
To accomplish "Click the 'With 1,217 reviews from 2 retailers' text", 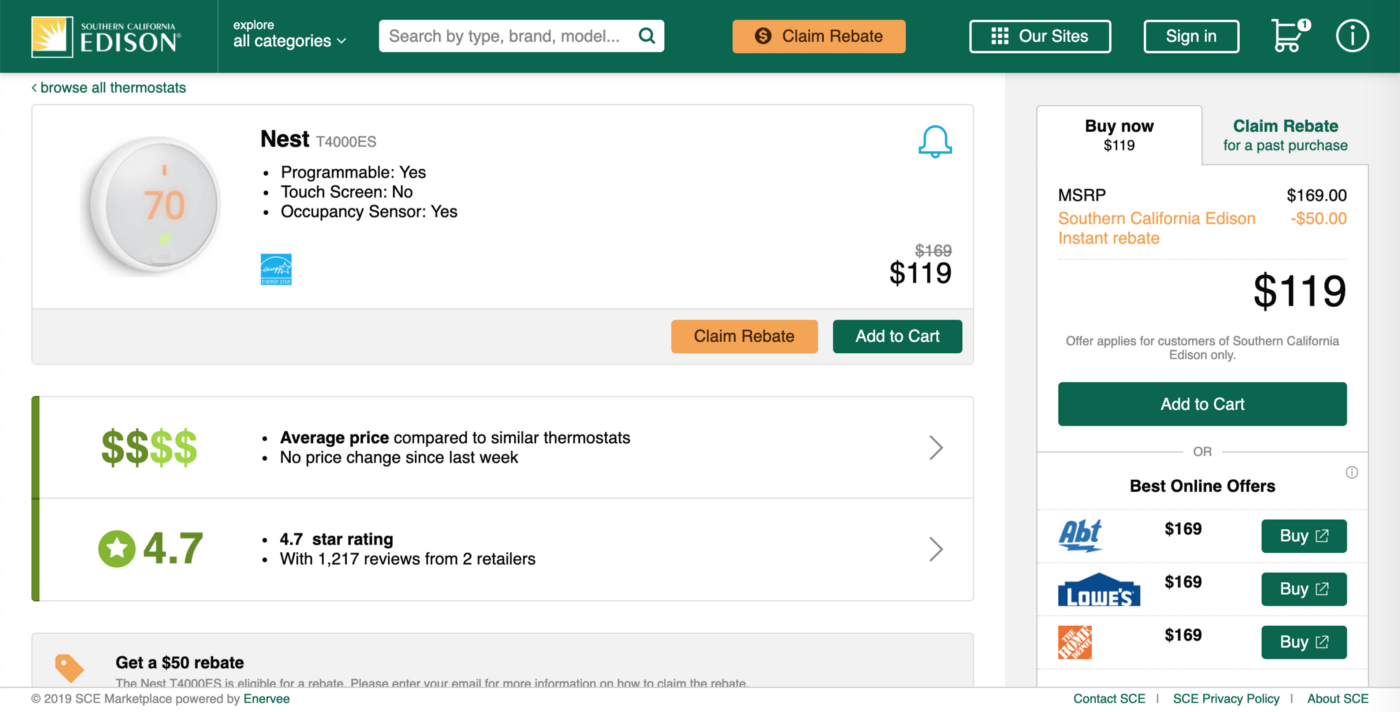I will [408, 559].
